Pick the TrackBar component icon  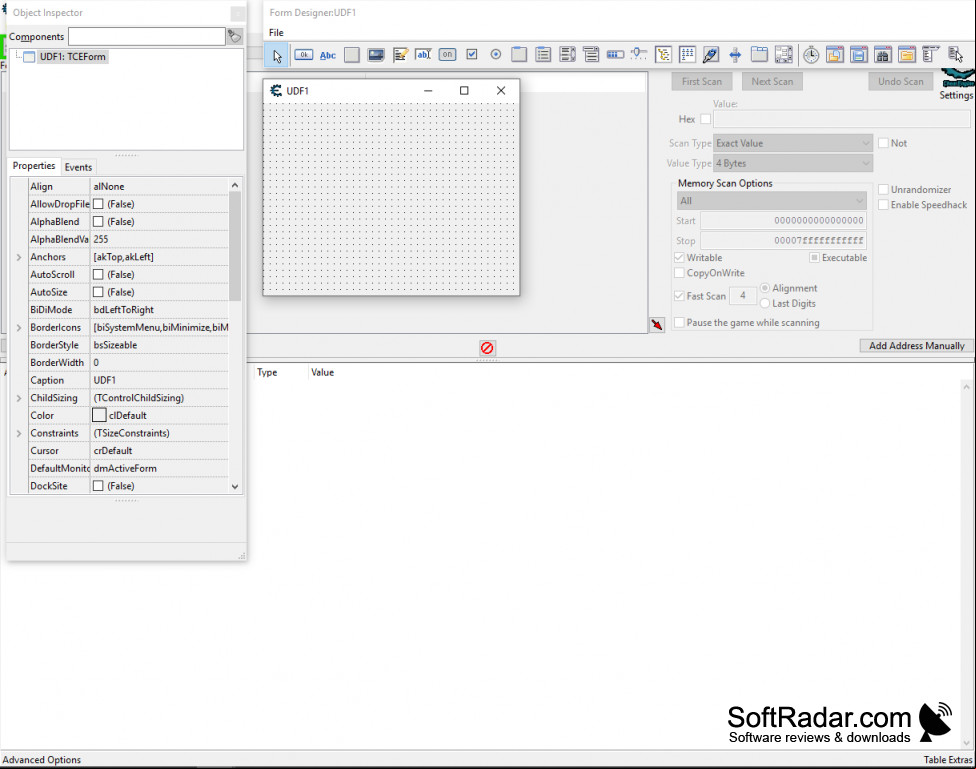click(x=639, y=54)
